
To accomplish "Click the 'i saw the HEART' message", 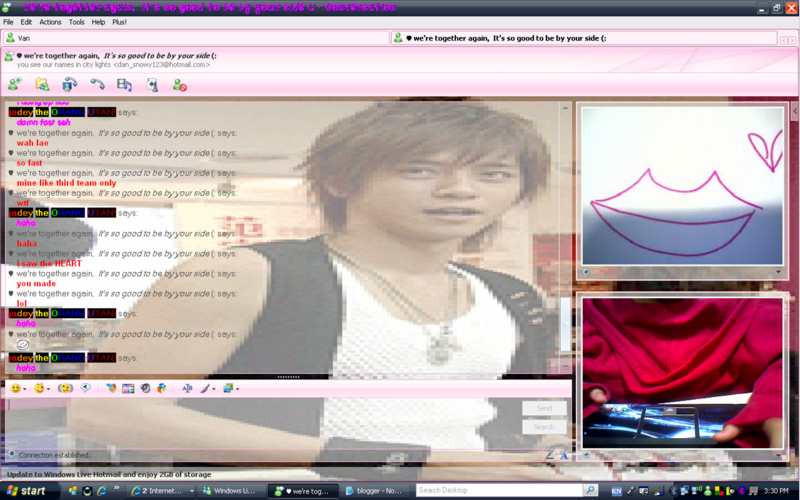I will tap(49, 263).
